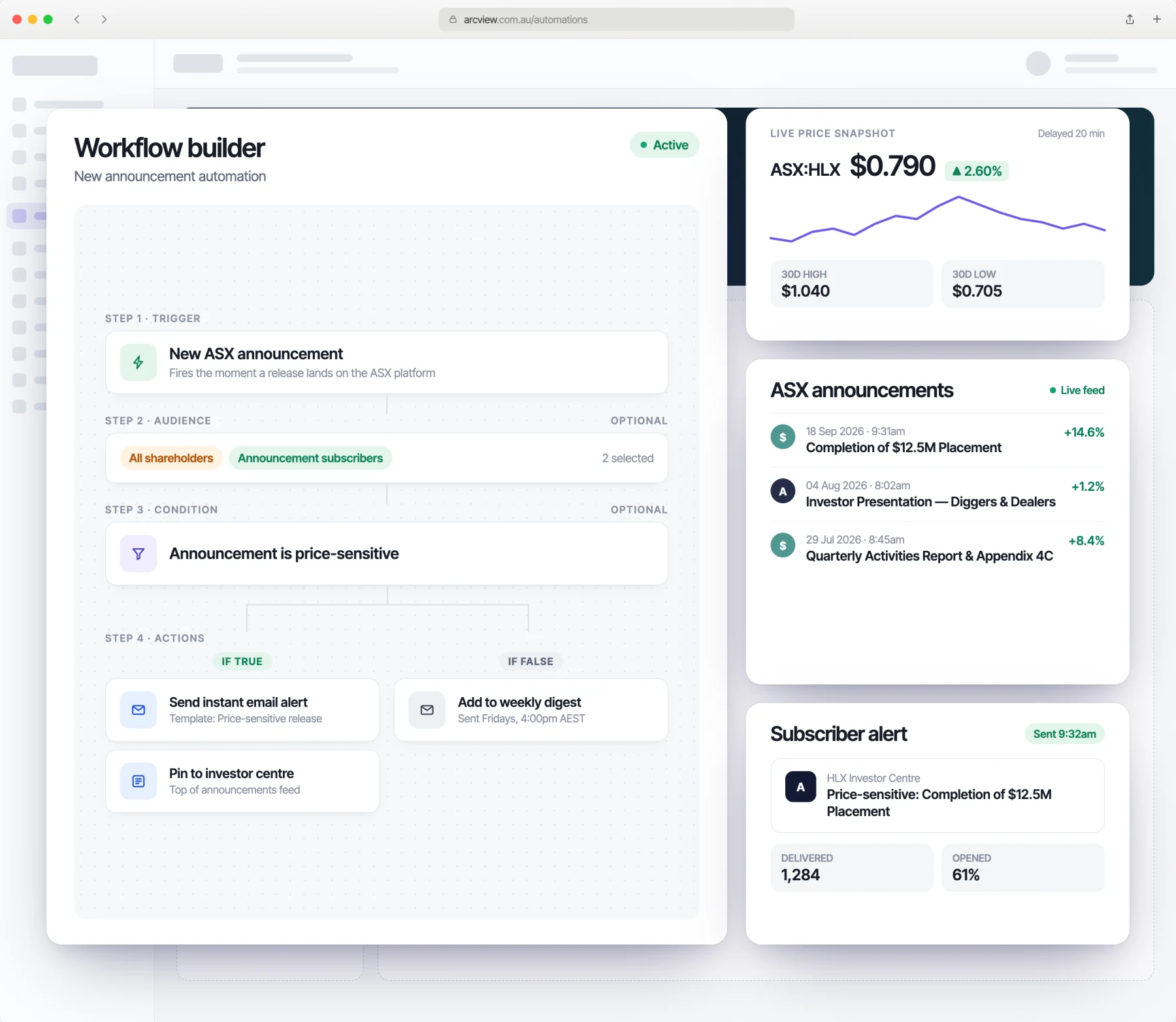The width and height of the screenshot is (1176, 1022).
Task: Open the Announcement is price-sensitive condition card
Action: pyautogui.click(x=387, y=554)
